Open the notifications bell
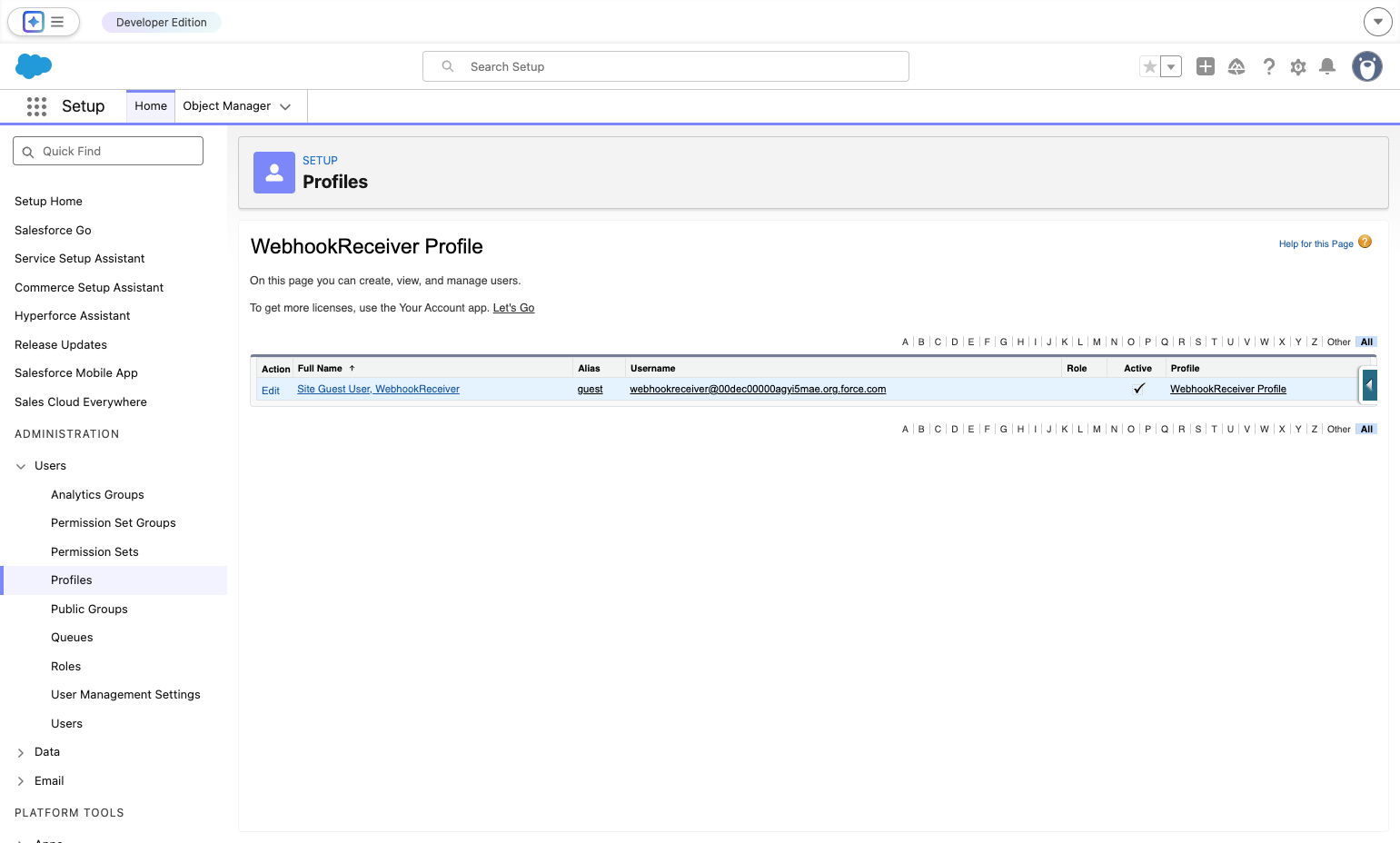 1327,66
